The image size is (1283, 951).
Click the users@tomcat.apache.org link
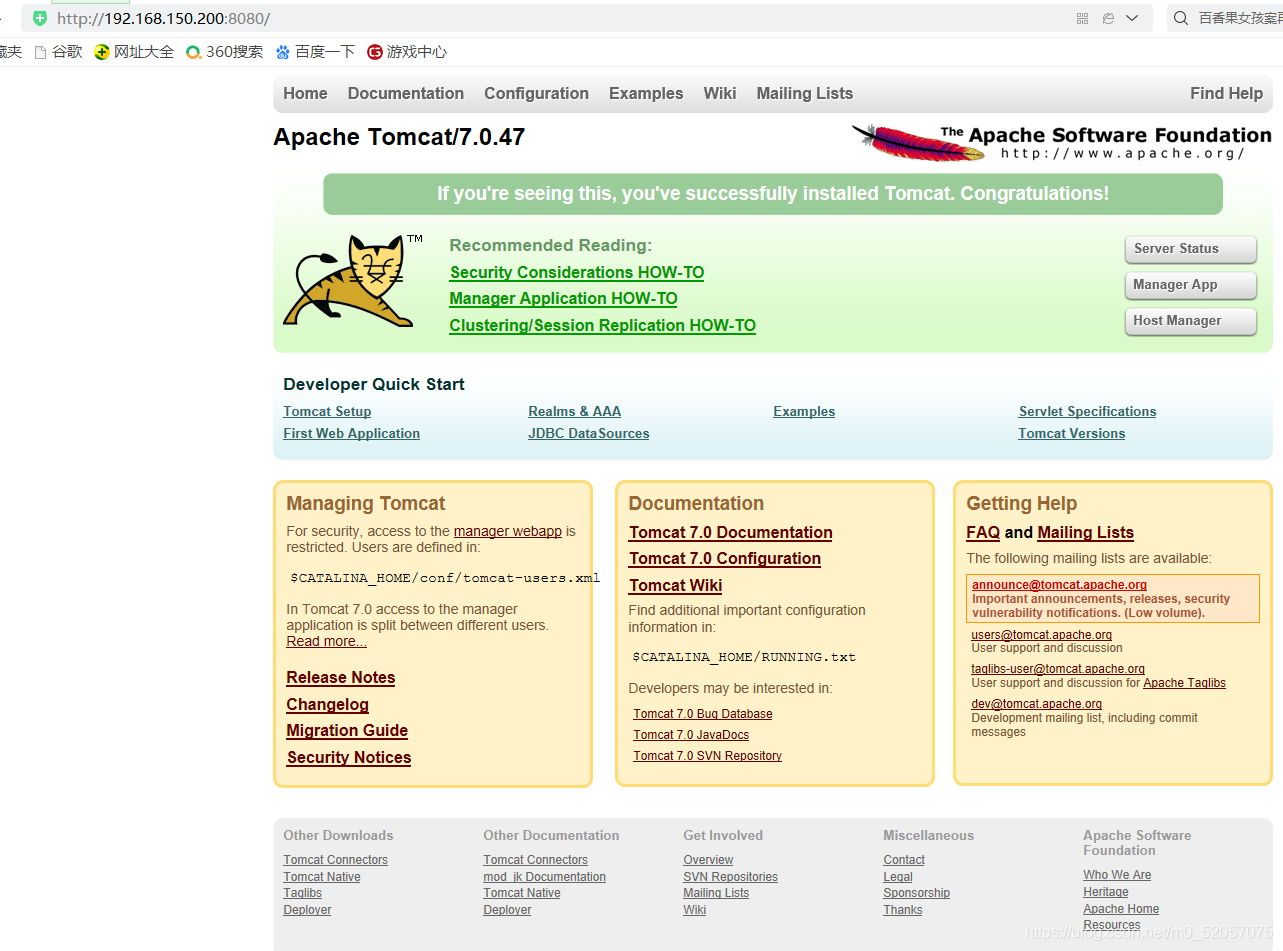(1042, 635)
